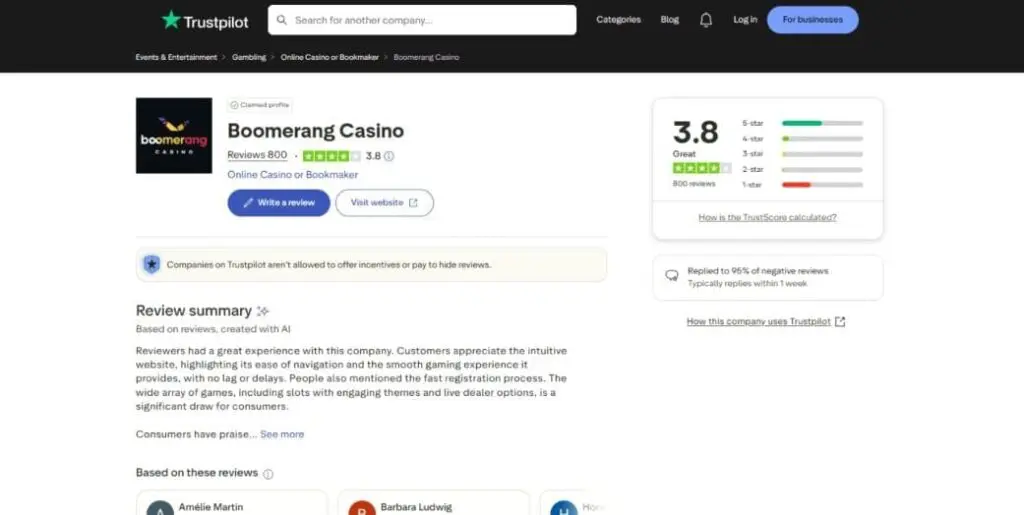Click the Boomerang Casino logo image
The image size is (1024, 515).
pyautogui.click(x=174, y=136)
